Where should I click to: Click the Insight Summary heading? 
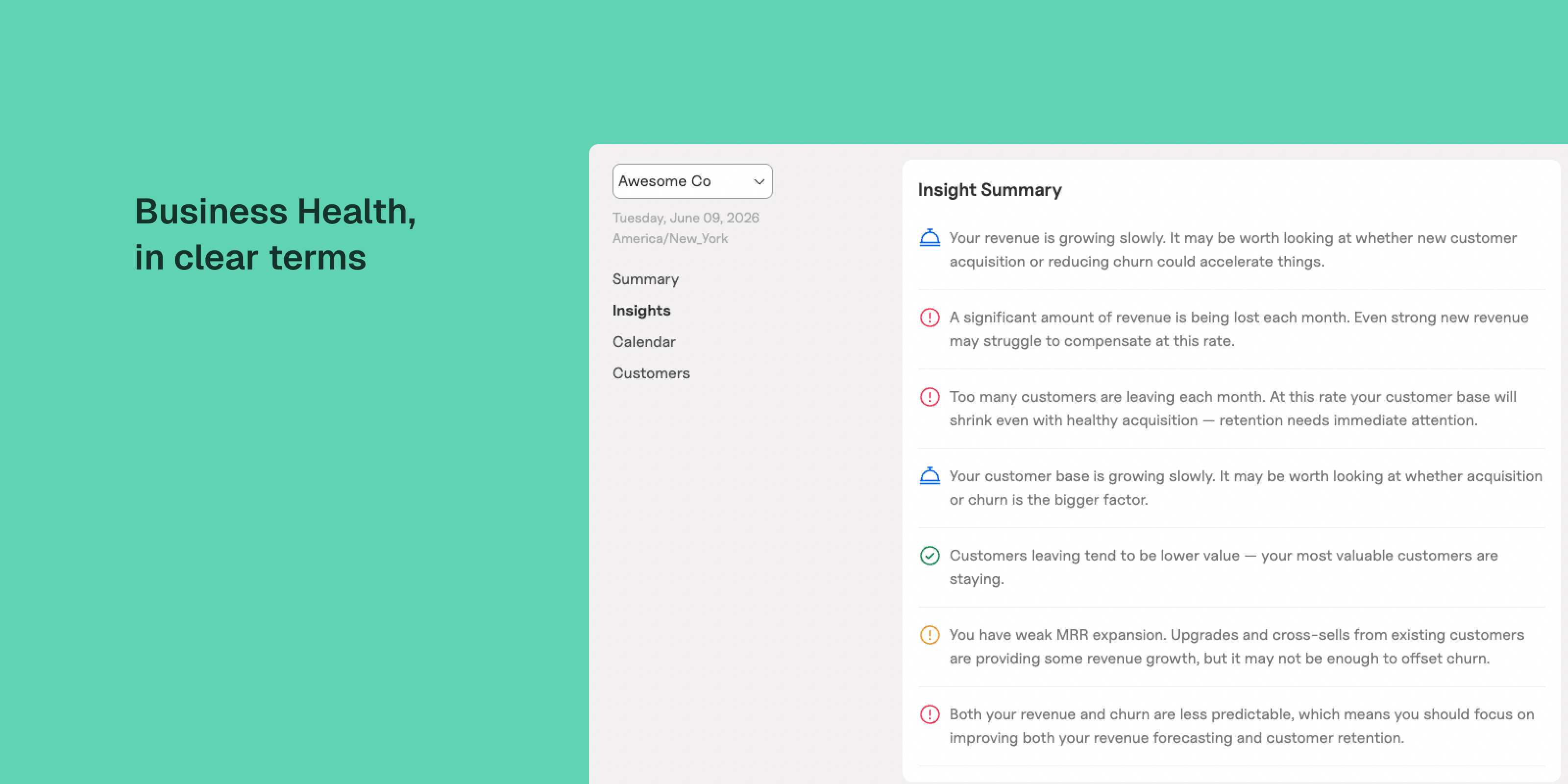click(x=990, y=190)
